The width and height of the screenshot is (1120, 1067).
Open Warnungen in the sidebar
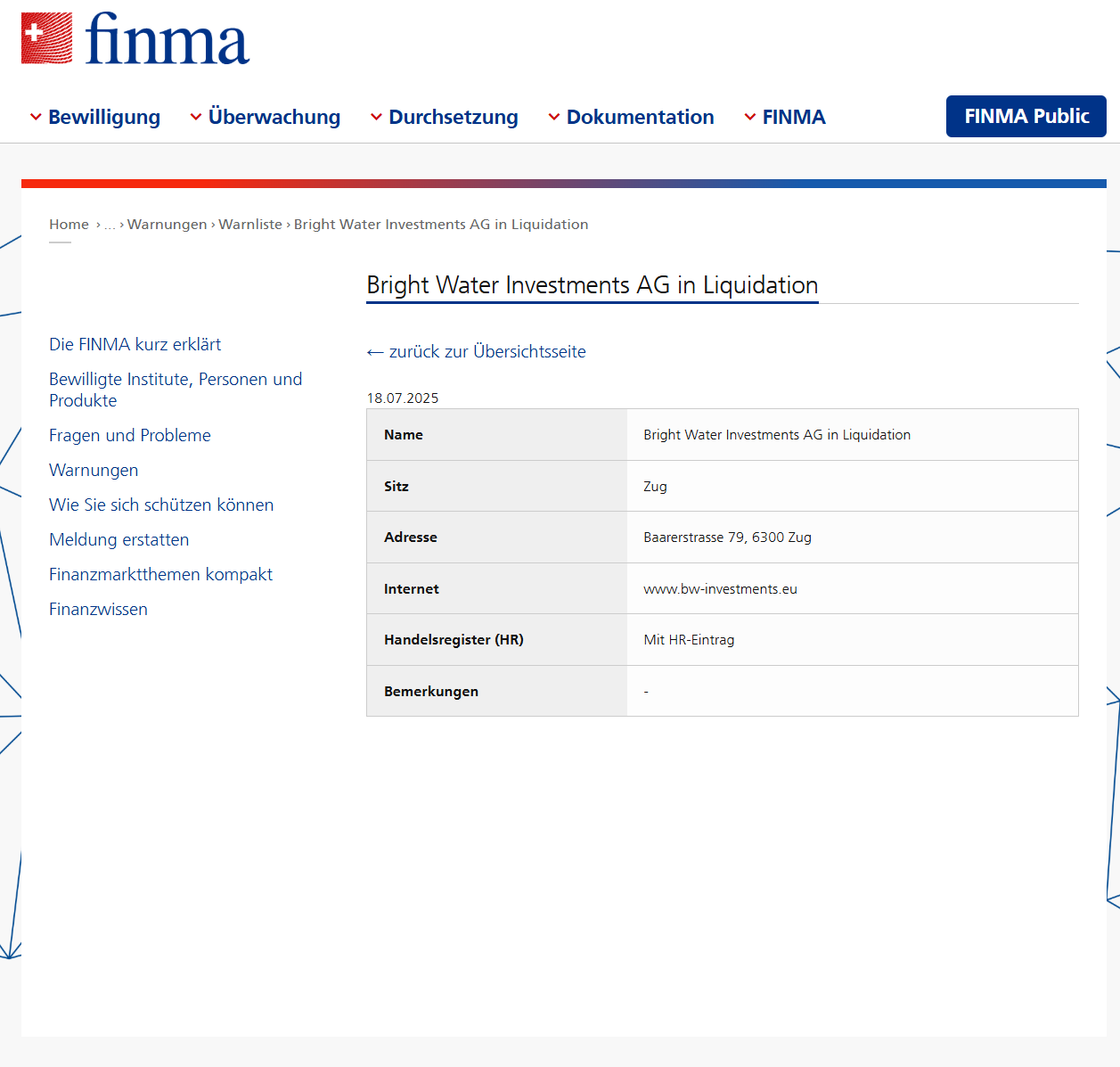click(x=94, y=470)
